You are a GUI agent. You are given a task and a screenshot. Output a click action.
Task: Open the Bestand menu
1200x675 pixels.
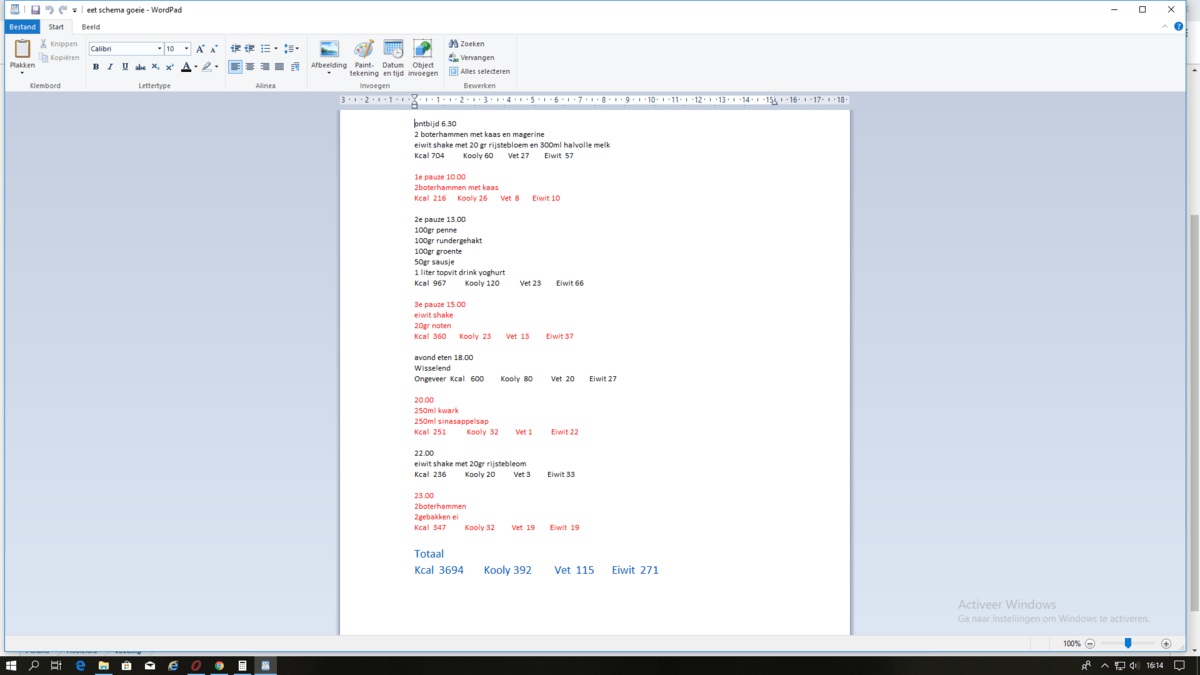pos(22,27)
